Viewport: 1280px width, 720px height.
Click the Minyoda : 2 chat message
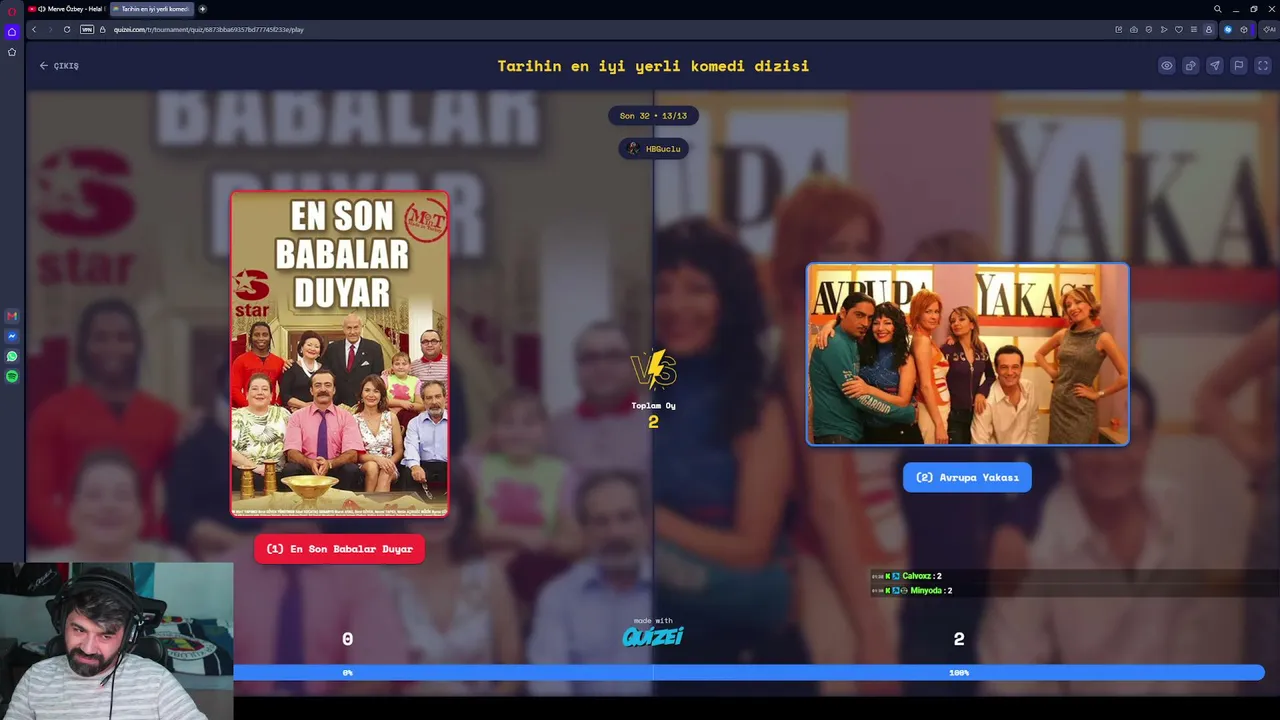[x=911, y=591]
